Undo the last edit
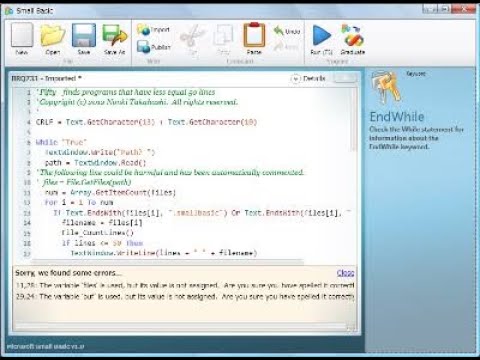The width and height of the screenshot is (480, 360). 287,31
